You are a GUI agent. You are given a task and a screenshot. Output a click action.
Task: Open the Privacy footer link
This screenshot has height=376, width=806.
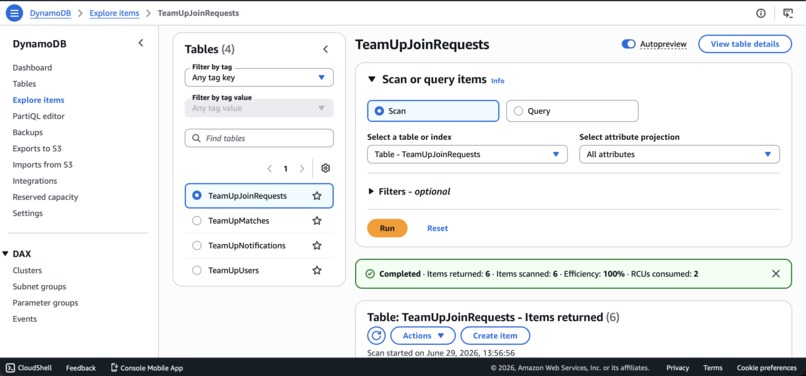(677, 368)
